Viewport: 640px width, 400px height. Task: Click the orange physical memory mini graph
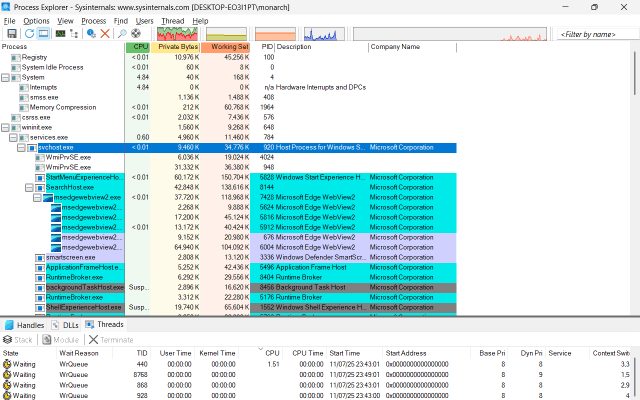pyautogui.click(x=275, y=34)
